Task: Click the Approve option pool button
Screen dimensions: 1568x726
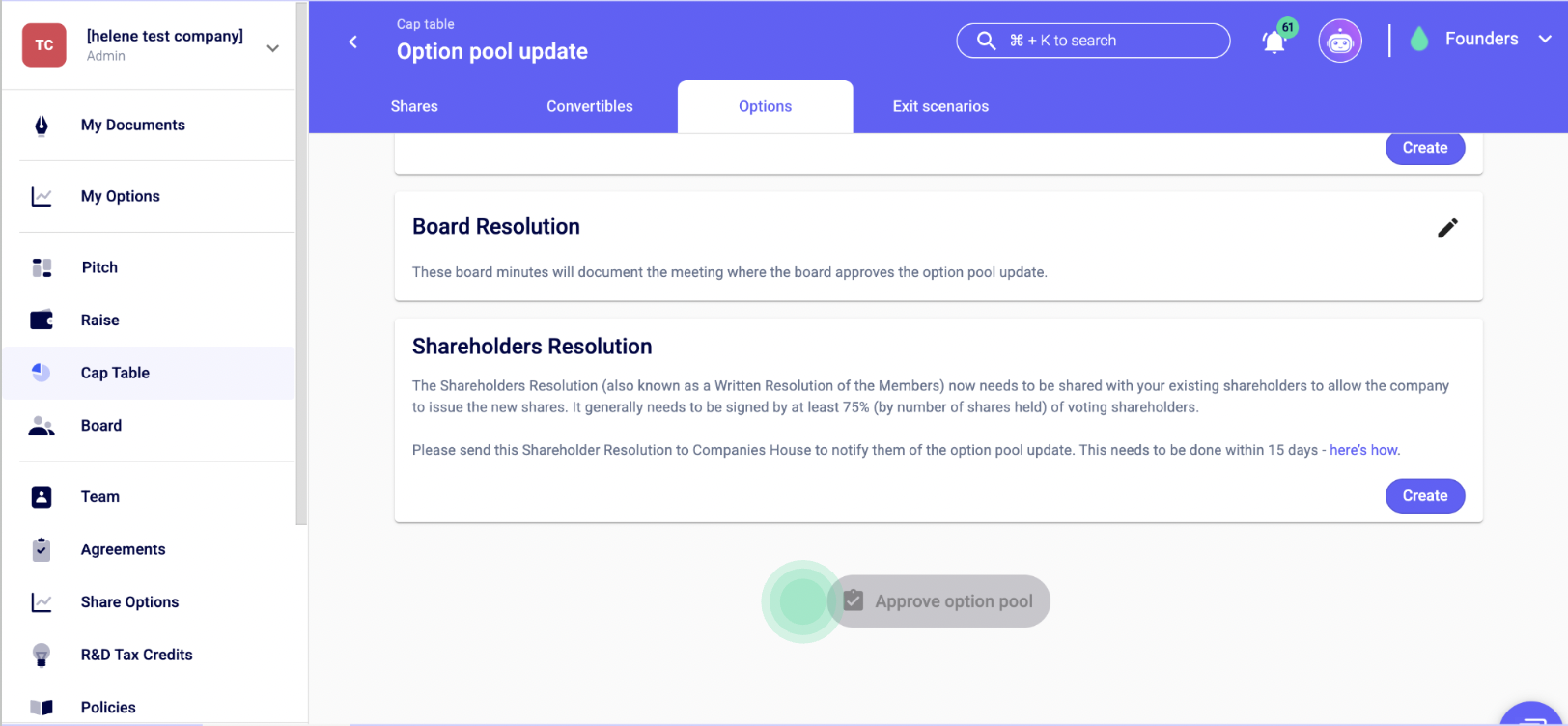Action: coord(938,601)
